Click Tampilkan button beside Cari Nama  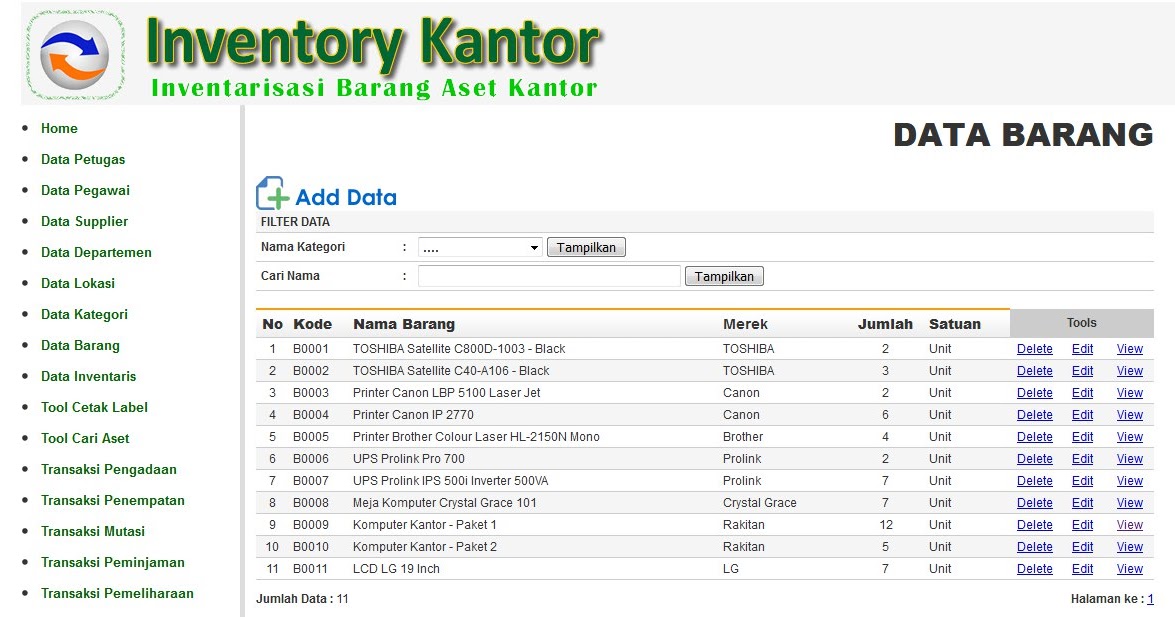tap(724, 277)
